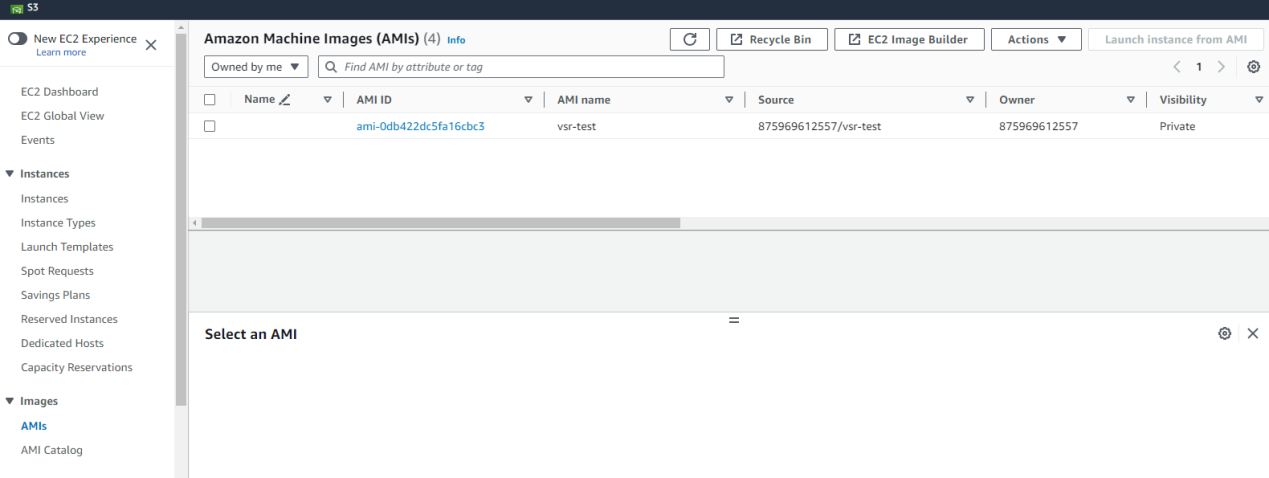Check the select-all AMIs checkbox
This screenshot has width=1269, height=478.
point(210,100)
